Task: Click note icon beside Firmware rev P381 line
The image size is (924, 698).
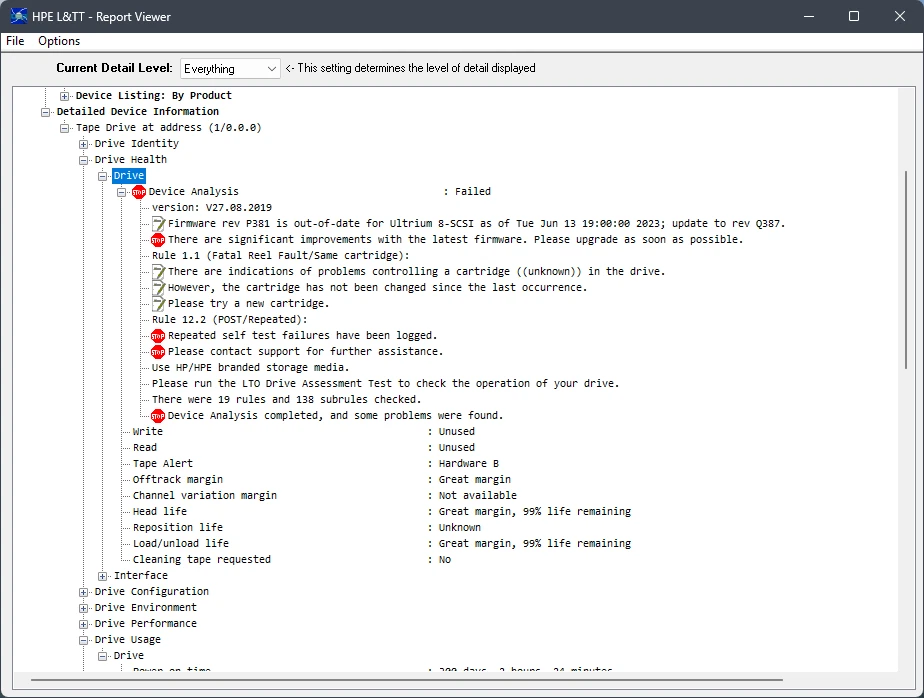Action: tap(159, 223)
